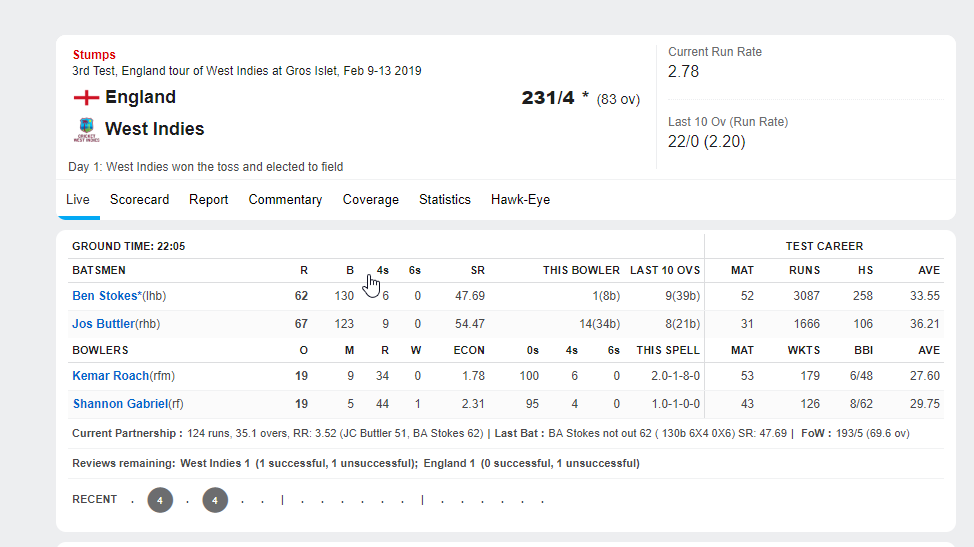Image resolution: width=974 pixels, height=547 pixels.
Task: Click Jos Buttler career runs 1666
Action: click(806, 323)
